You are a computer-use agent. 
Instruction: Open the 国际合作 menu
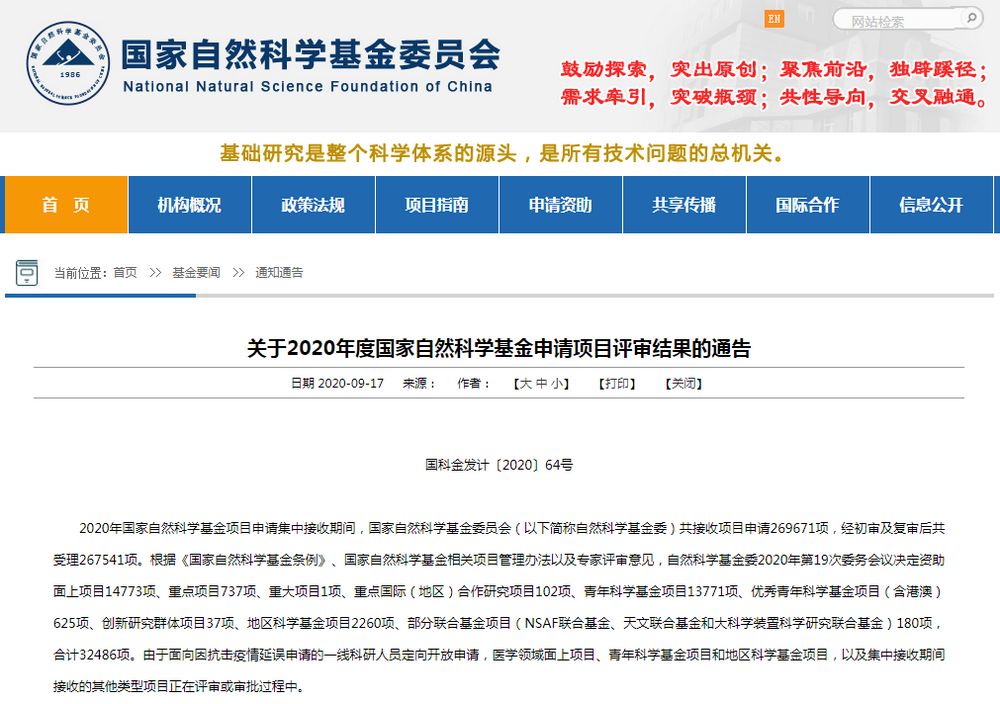[807, 205]
